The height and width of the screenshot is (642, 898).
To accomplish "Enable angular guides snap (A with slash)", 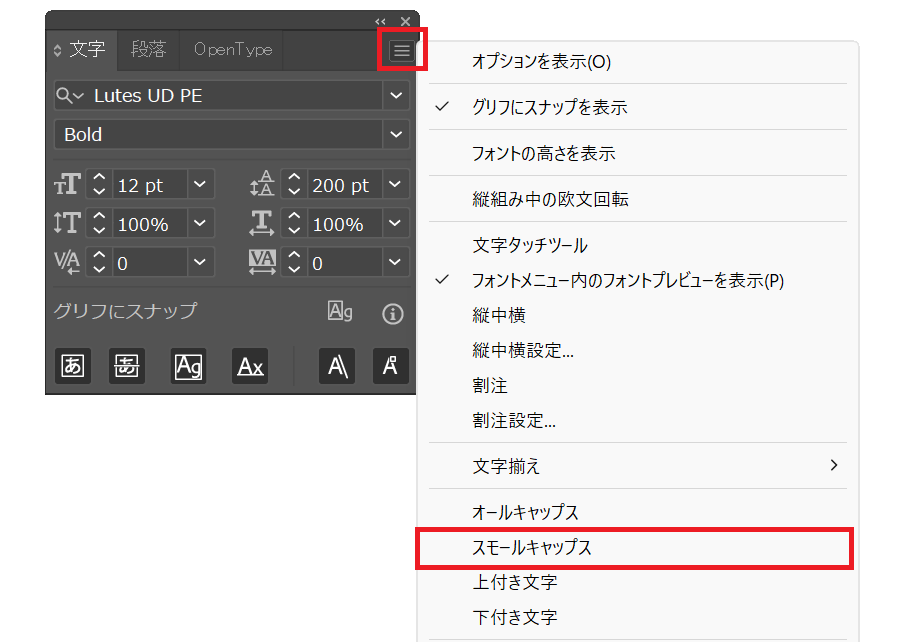I will [x=337, y=366].
